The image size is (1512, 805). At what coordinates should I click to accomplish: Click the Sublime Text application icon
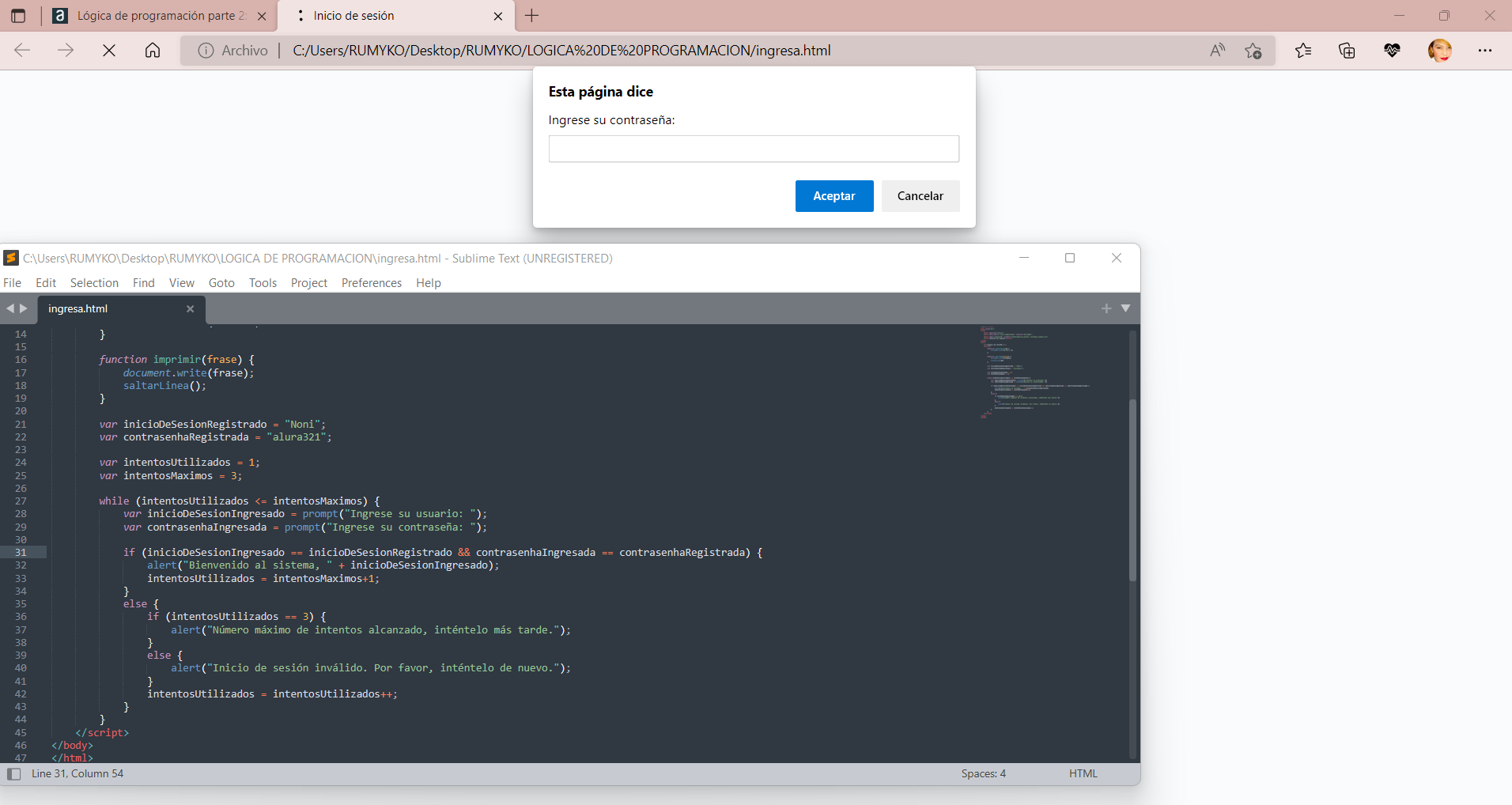[x=11, y=258]
